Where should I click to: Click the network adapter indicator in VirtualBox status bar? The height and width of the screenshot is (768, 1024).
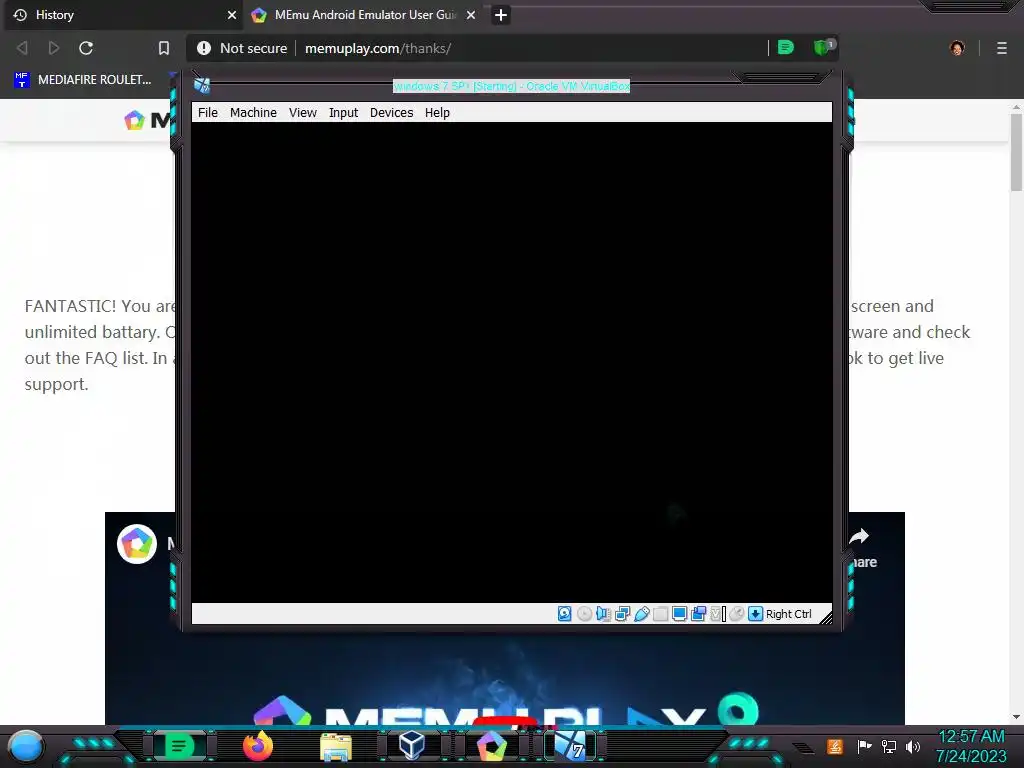point(622,614)
